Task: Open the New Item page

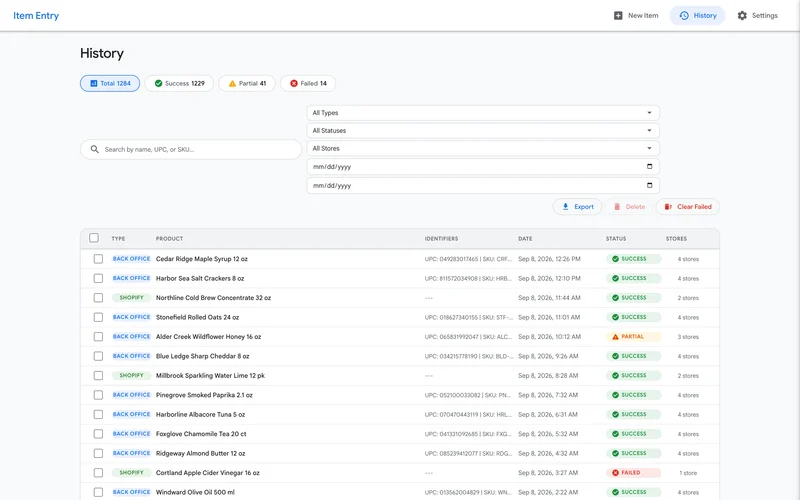Action: [x=636, y=16]
